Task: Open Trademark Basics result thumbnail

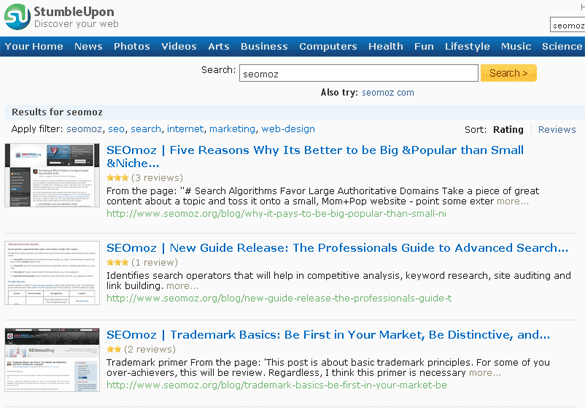Action: [x=52, y=360]
